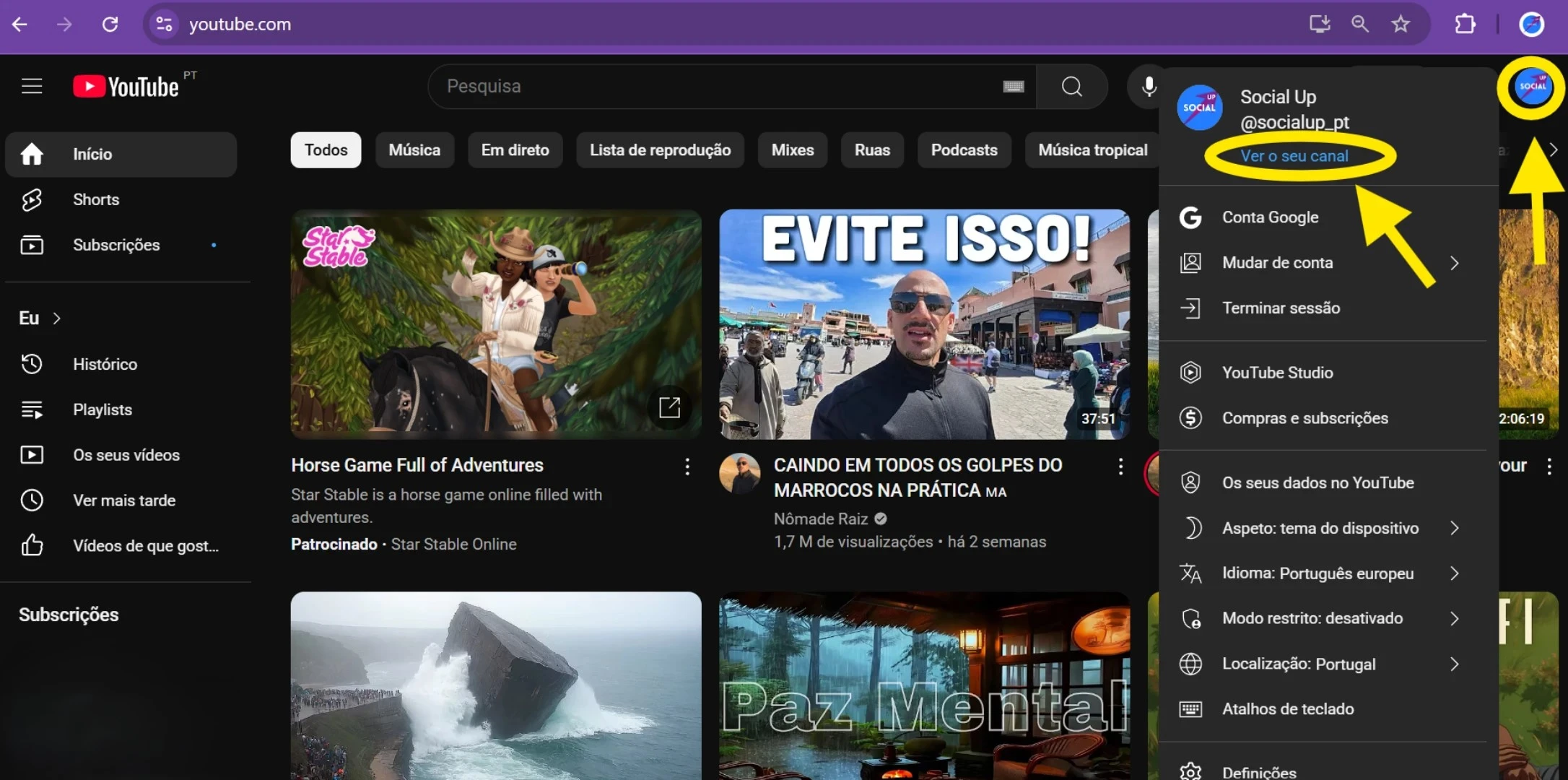
Task: Open options for Marrocos video
Action: coord(1120,467)
